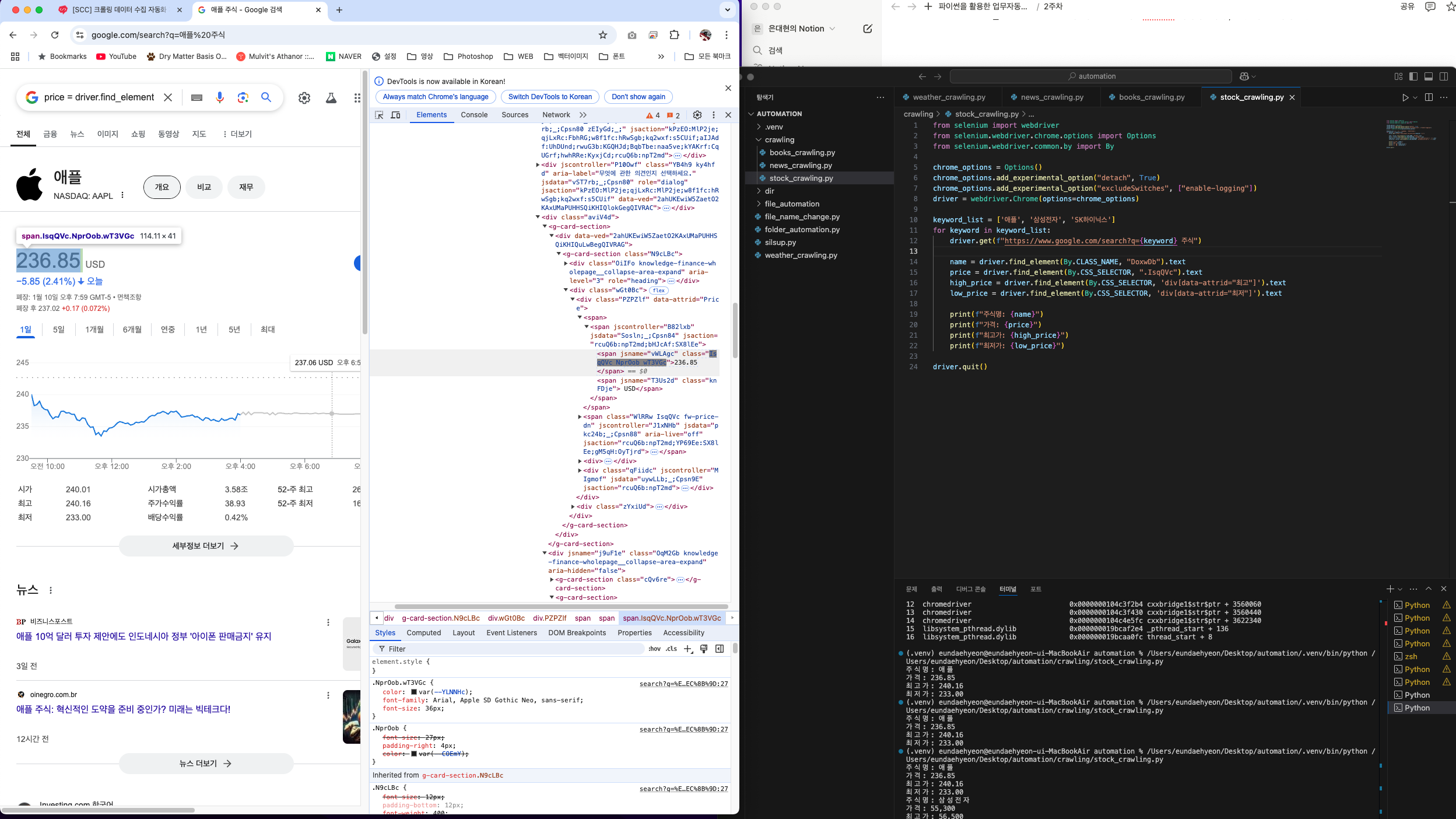Open Explorer section more actions in VS Code

tap(880, 97)
